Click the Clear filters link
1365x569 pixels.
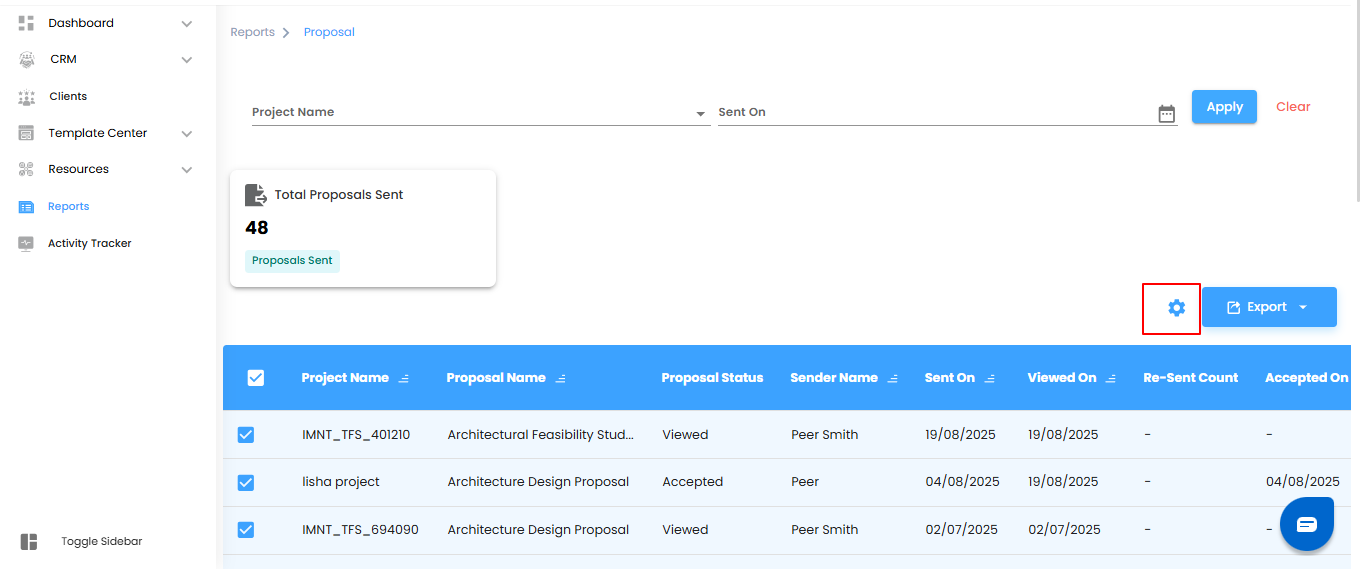[x=1293, y=107]
